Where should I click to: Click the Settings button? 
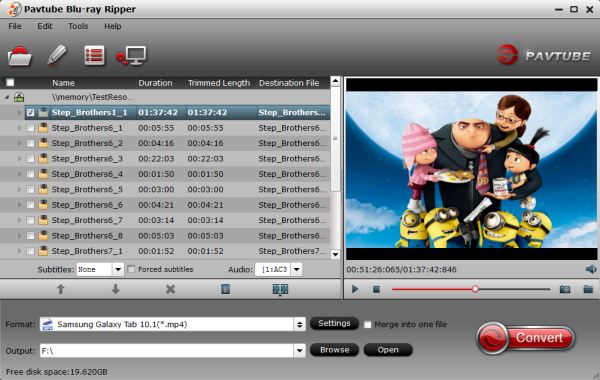coord(334,323)
